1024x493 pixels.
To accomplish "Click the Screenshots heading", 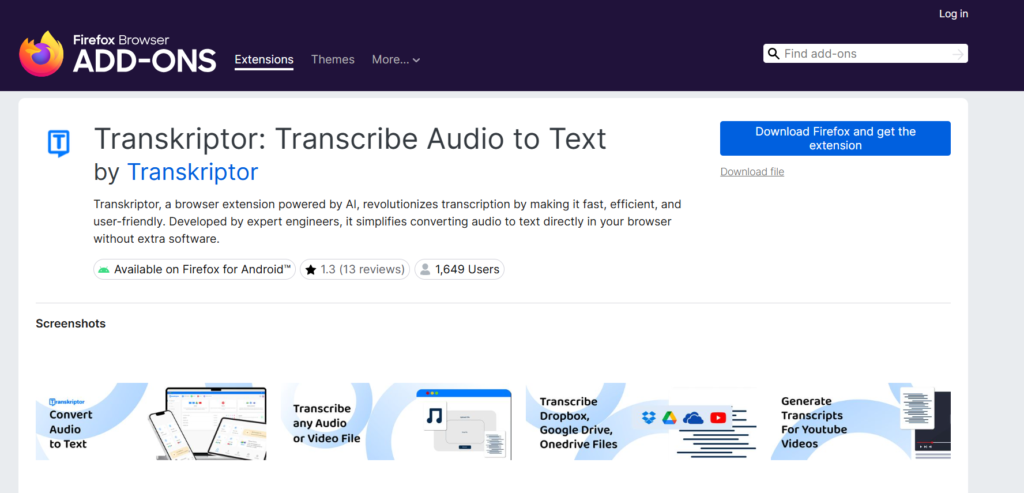I will [71, 323].
